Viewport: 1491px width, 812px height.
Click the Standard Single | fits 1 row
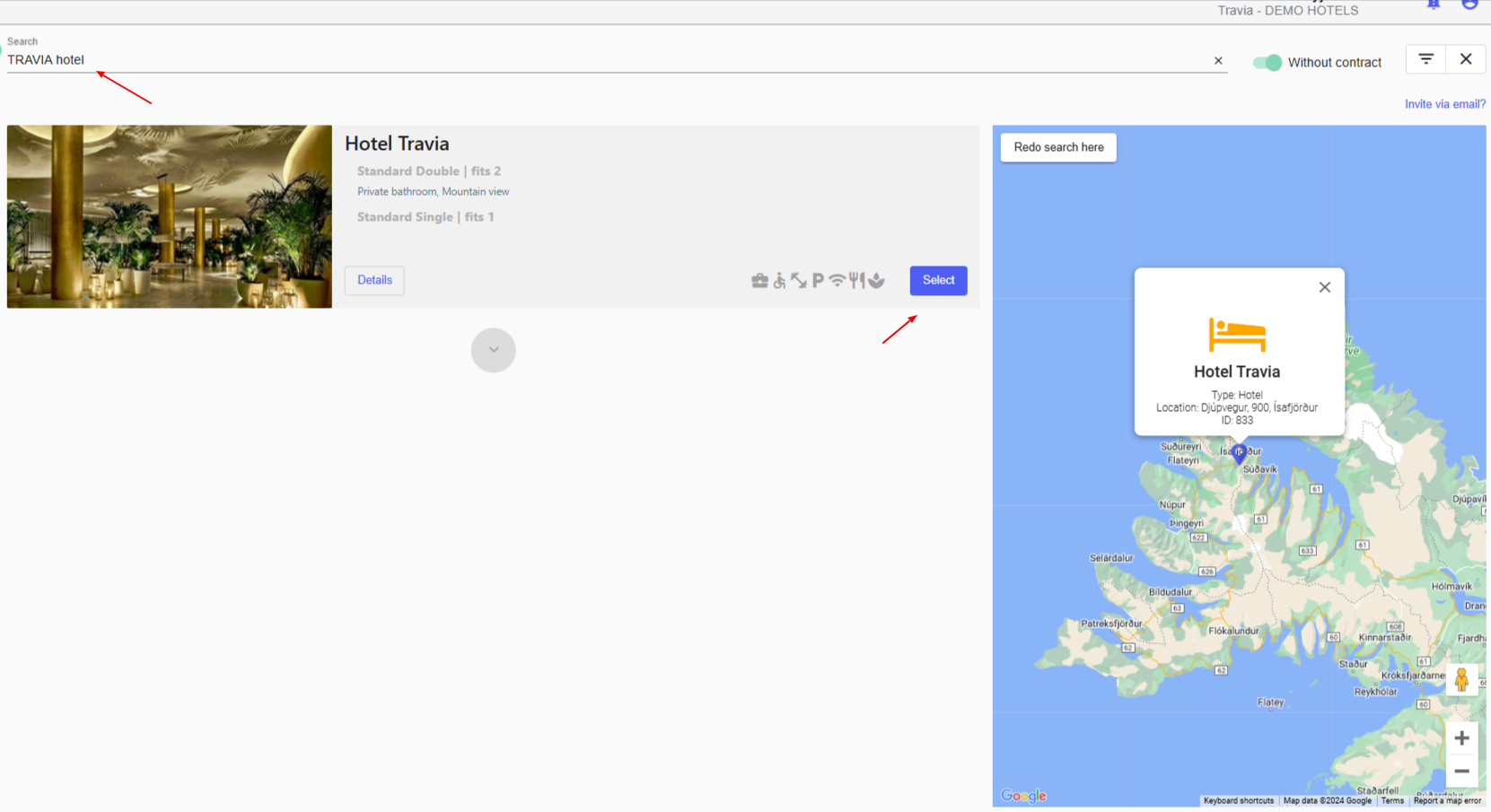[425, 217]
